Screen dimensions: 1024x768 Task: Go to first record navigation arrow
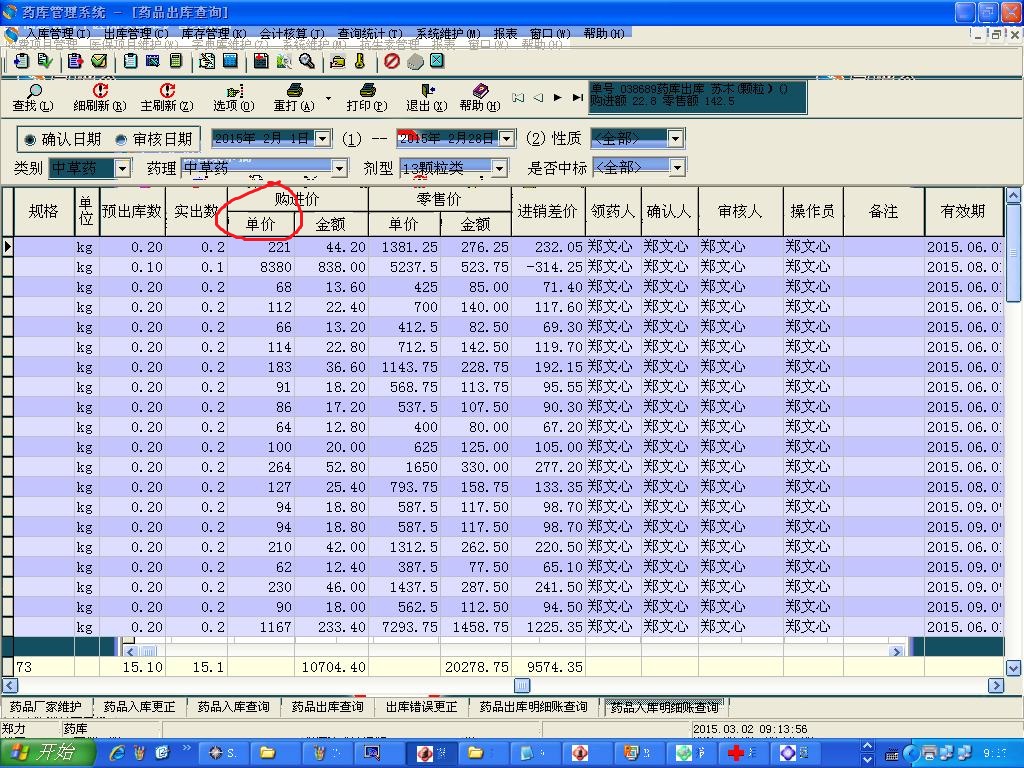[x=518, y=97]
